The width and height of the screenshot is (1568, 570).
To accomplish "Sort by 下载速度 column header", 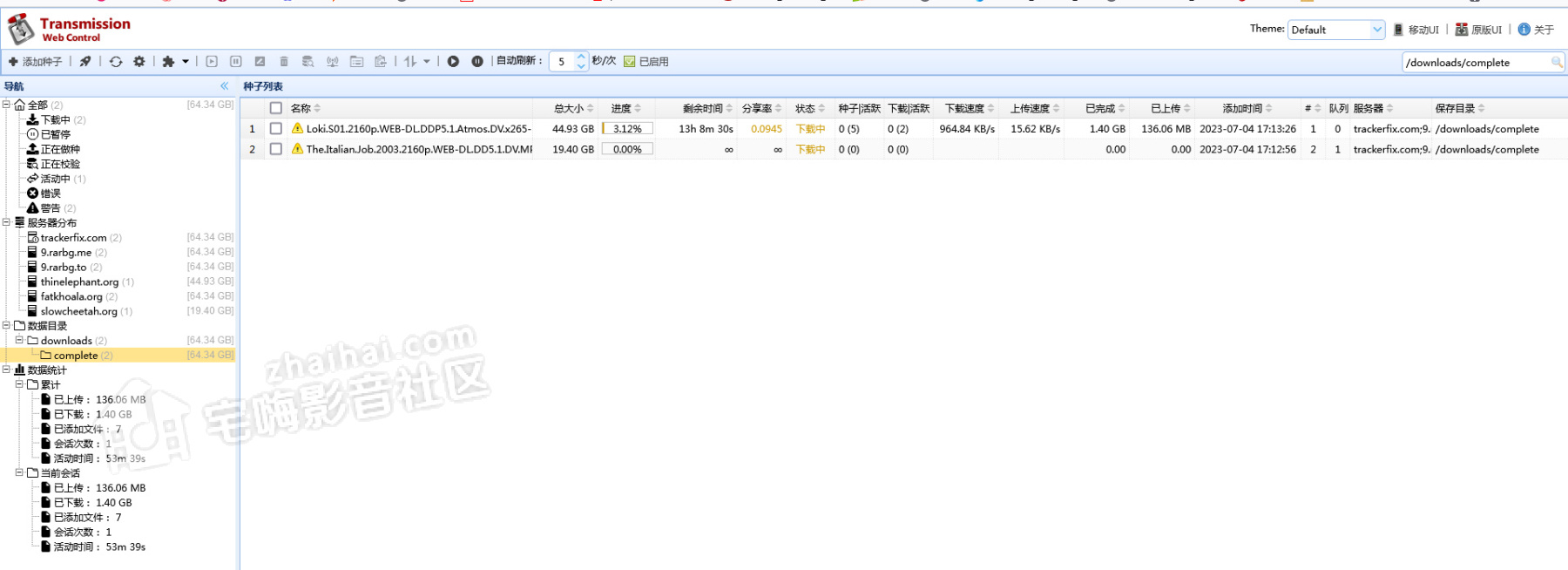I will (x=966, y=109).
